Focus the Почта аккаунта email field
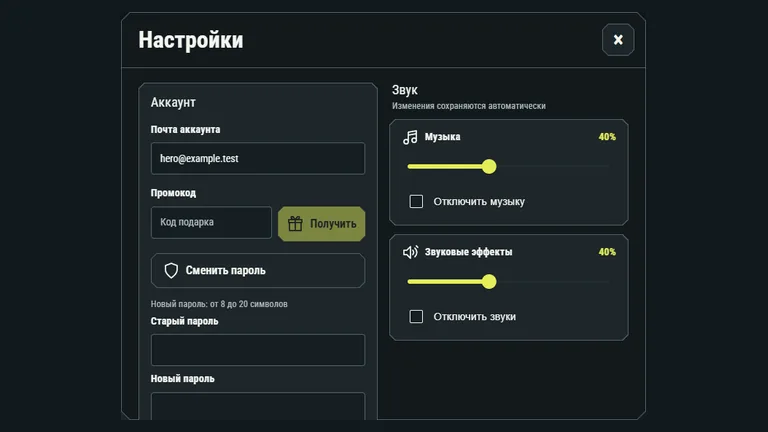The width and height of the screenshot is (768, 432). coord(258,158)
